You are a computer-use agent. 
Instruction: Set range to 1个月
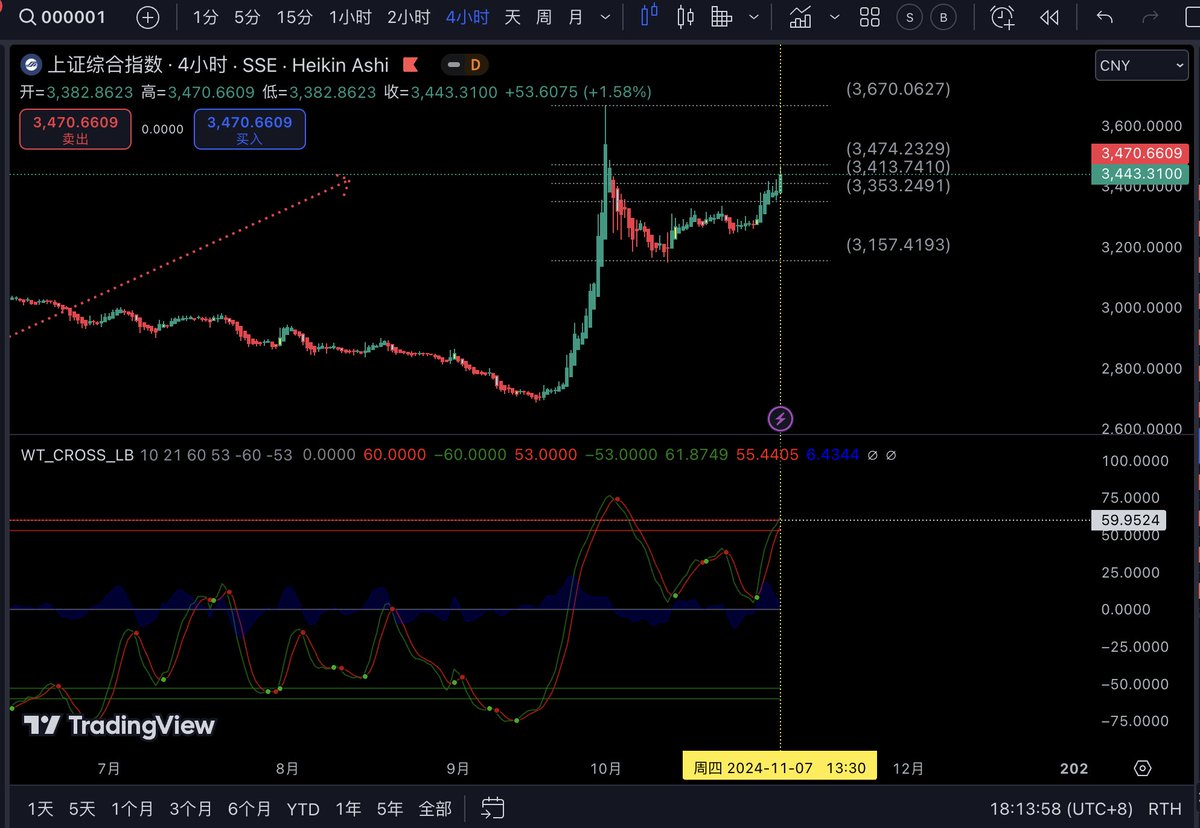(133, 808)
